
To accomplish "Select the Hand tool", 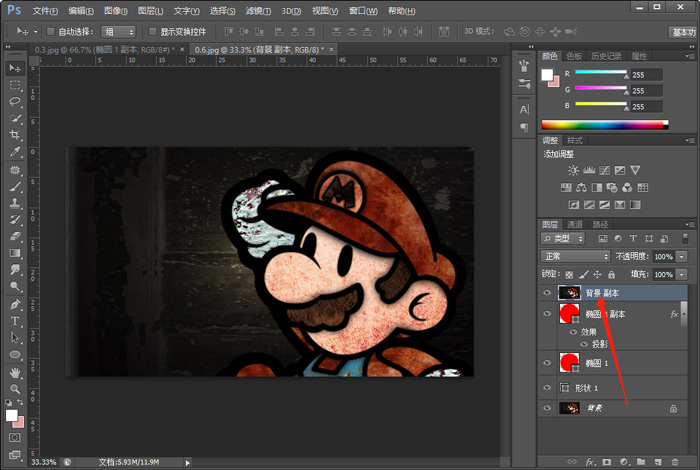I will [15, 372].
